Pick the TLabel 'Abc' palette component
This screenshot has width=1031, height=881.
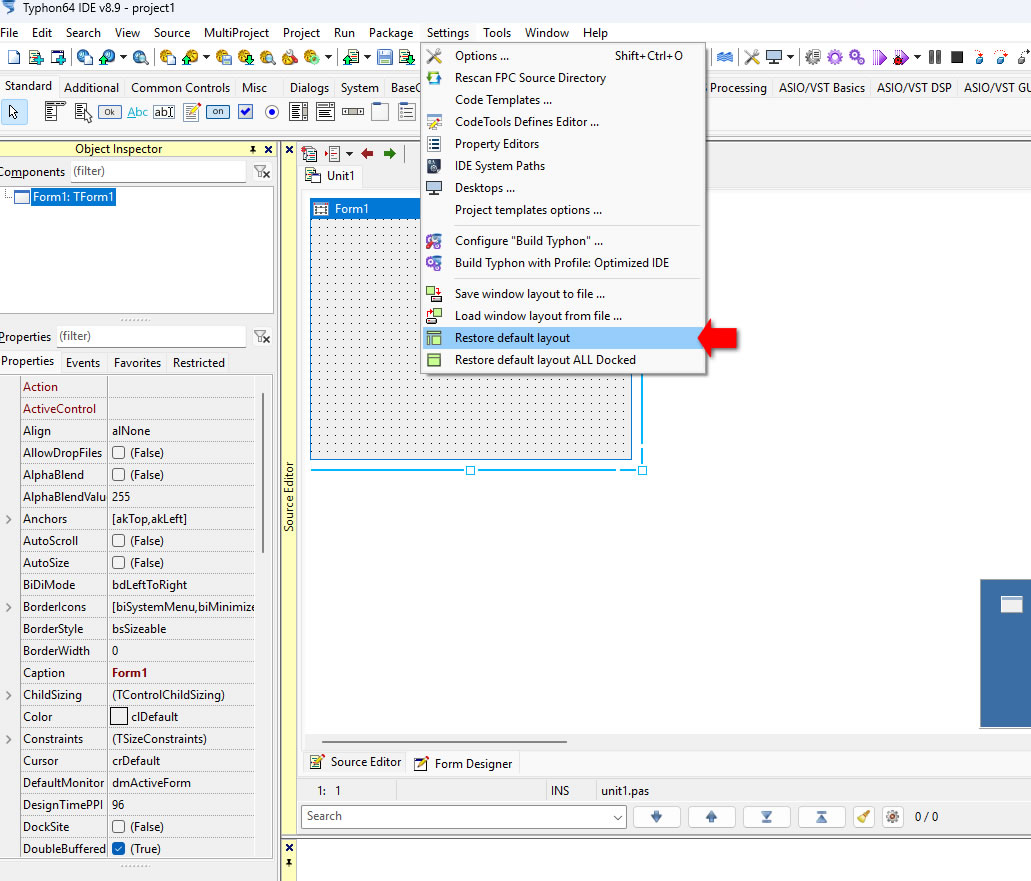coord(137,112)
